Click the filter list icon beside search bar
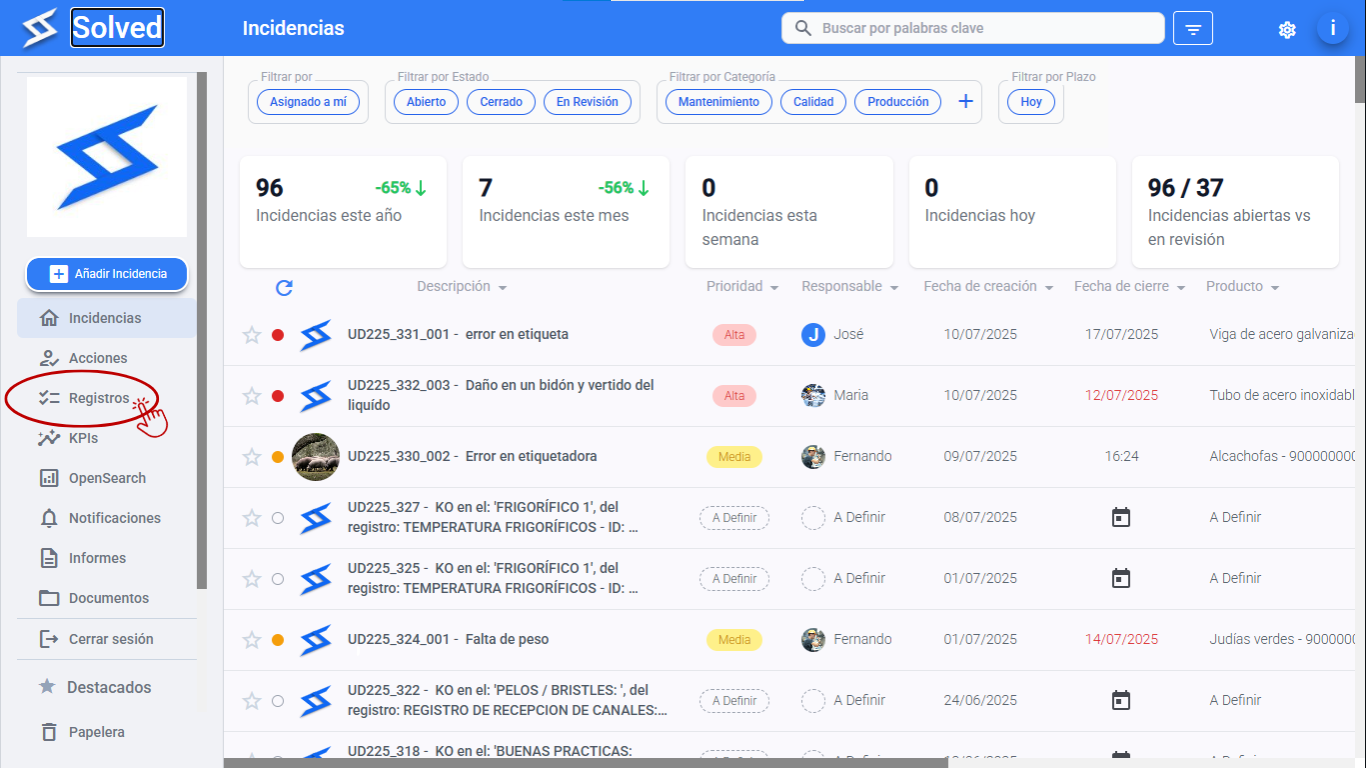The image size is (1366, 768). 1193,29
